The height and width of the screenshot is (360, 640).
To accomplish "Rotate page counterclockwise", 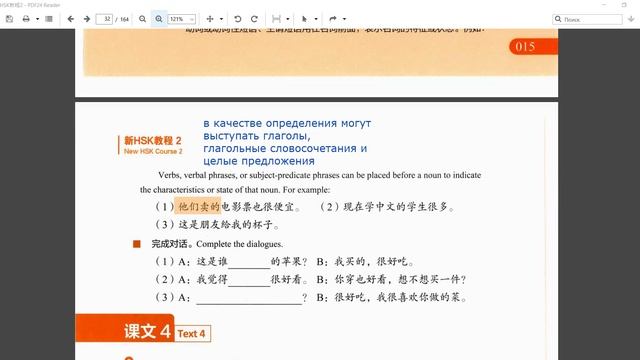I will 238,19.
